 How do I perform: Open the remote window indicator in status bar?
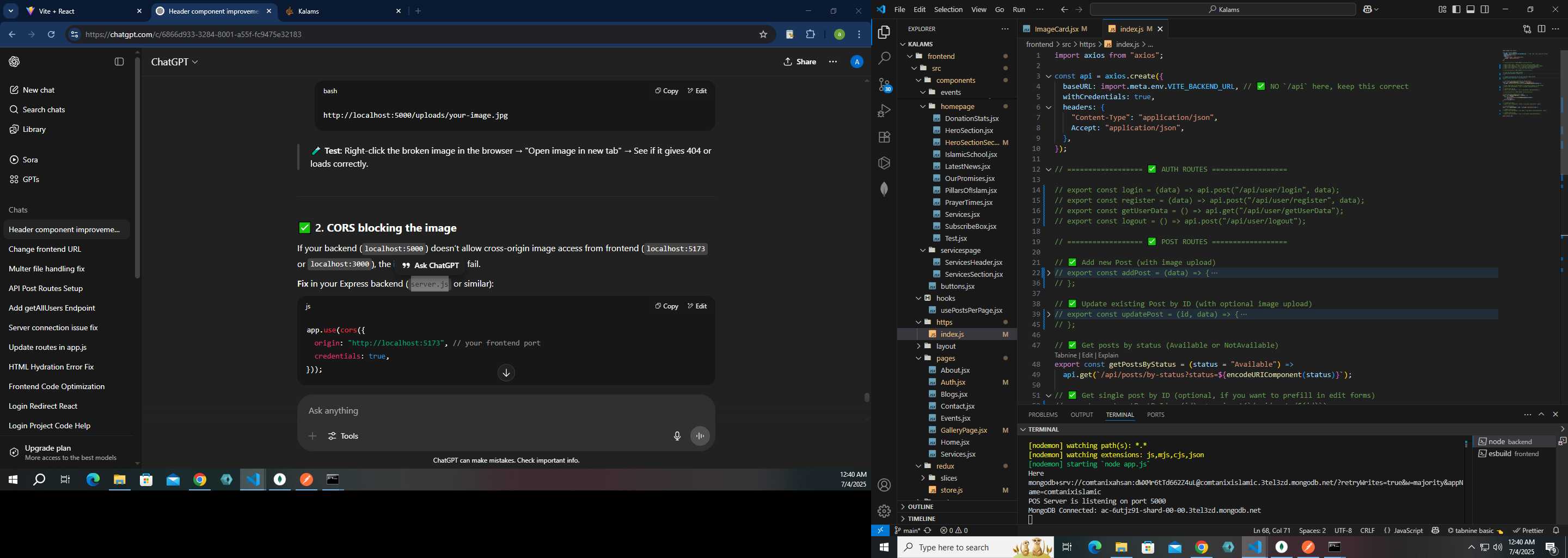880,531
